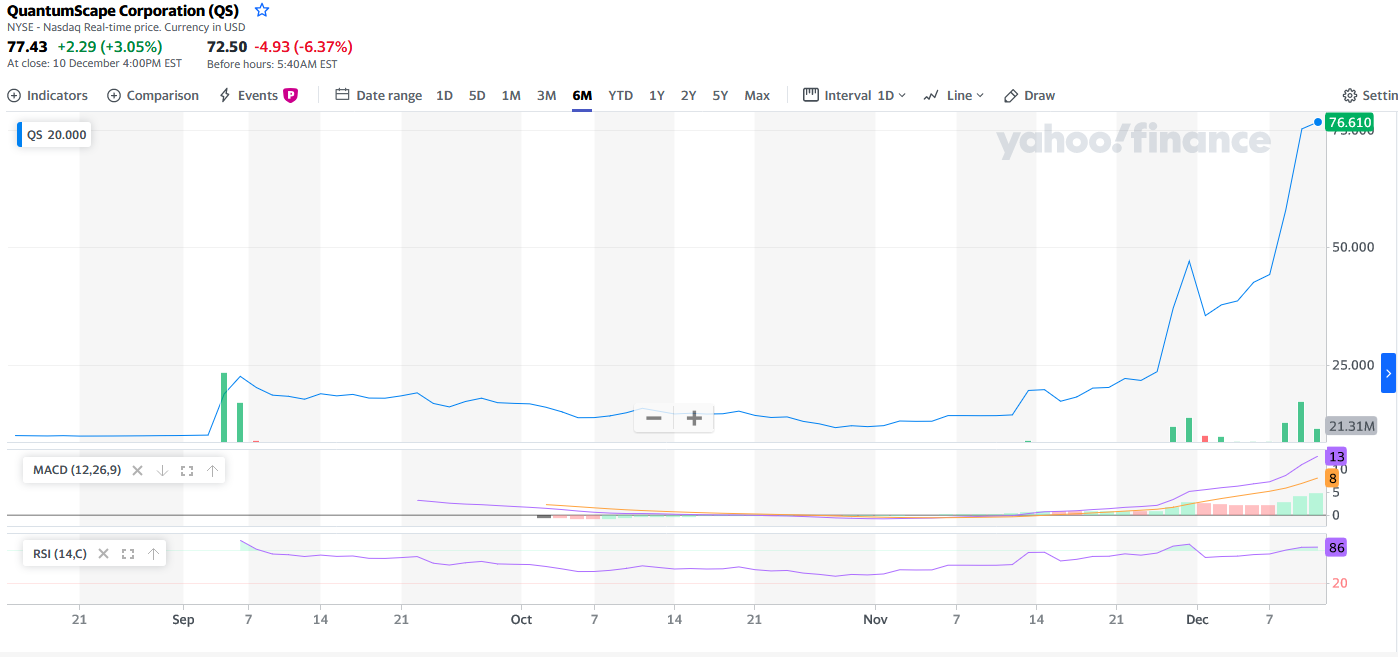Remove the MACD indicator panel
The width and height of the screenshot is (1398, 657).
138,470
